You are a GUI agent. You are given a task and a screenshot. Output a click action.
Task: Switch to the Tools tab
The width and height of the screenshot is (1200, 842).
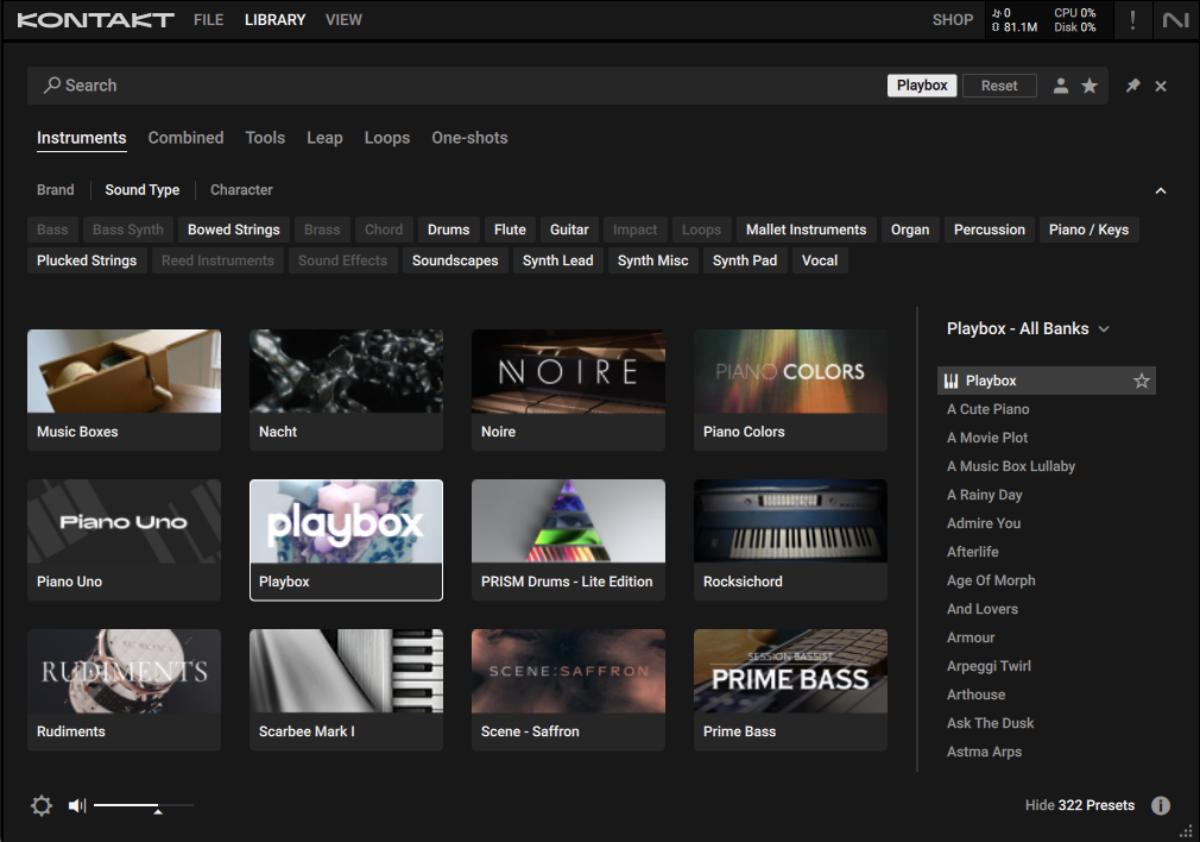265,138
